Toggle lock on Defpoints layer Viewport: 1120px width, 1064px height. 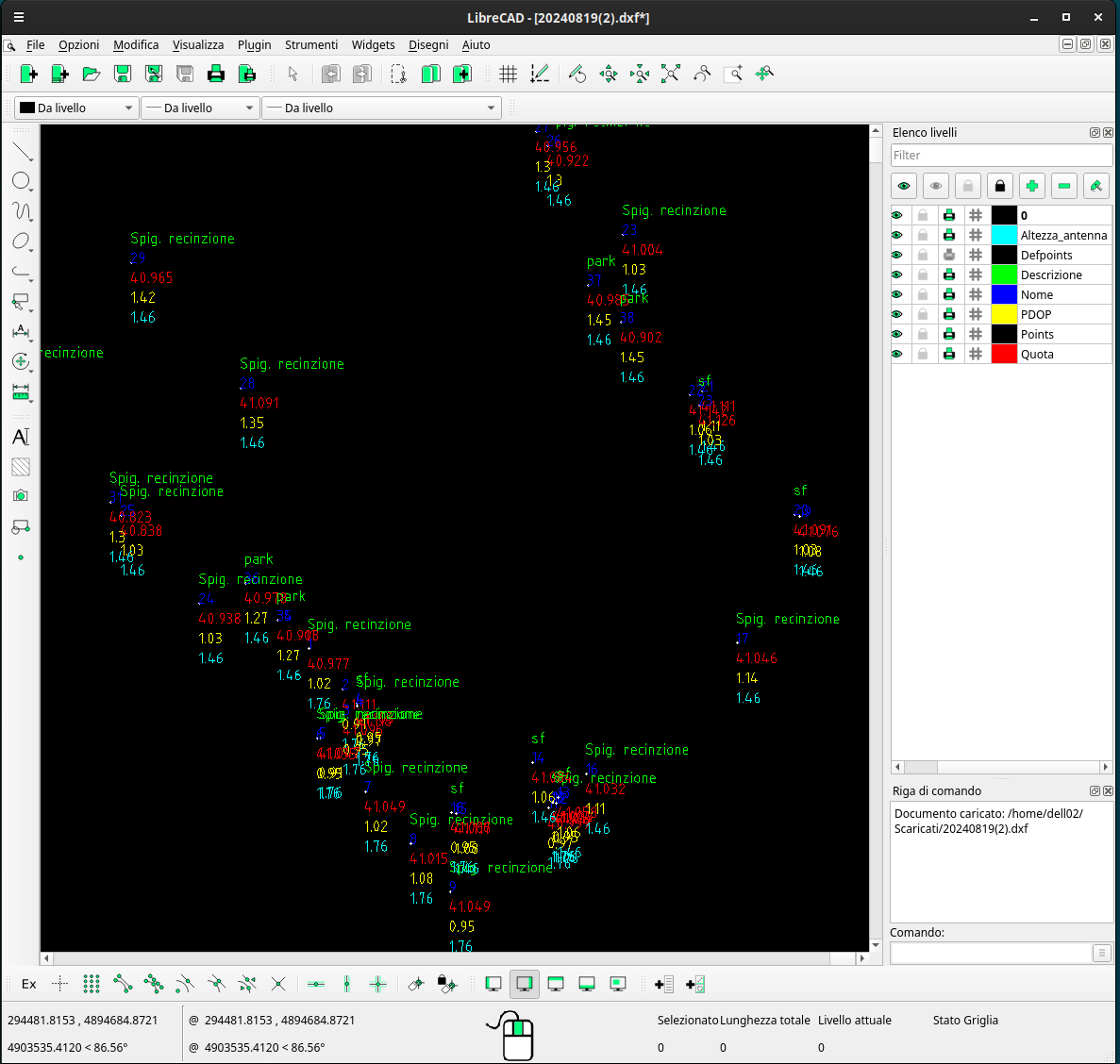pos(923,255)
